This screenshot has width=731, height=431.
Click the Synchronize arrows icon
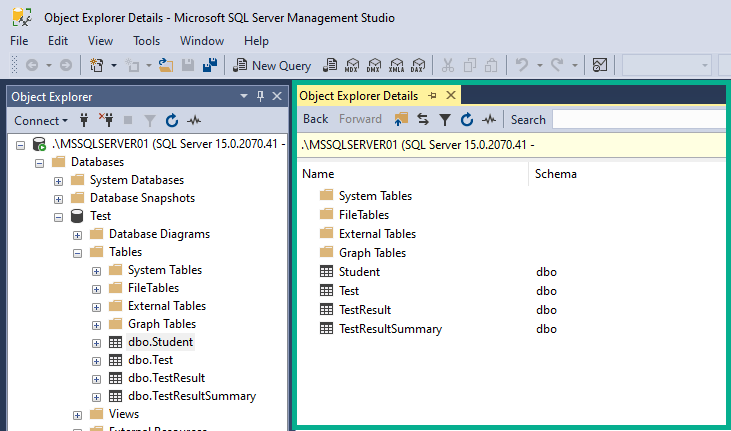coord(423,119)
